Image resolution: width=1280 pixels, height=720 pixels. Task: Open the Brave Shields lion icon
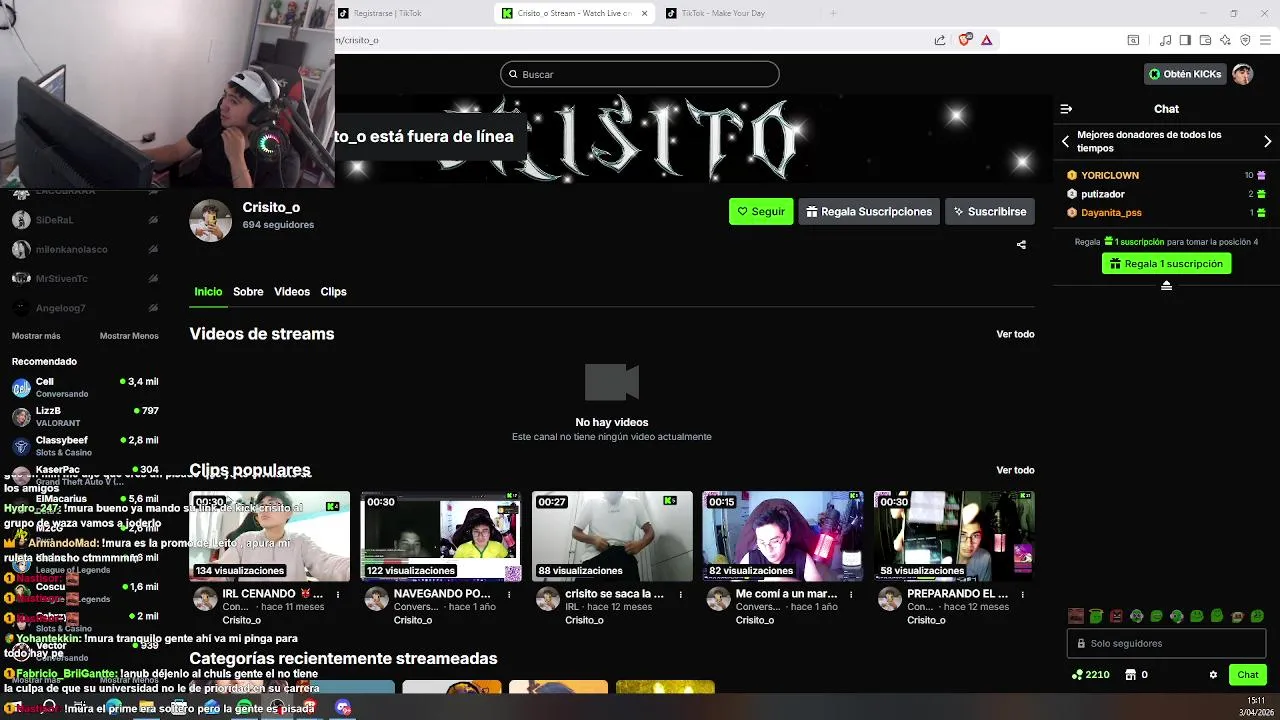pyautogui.click(x=964, y=40)
